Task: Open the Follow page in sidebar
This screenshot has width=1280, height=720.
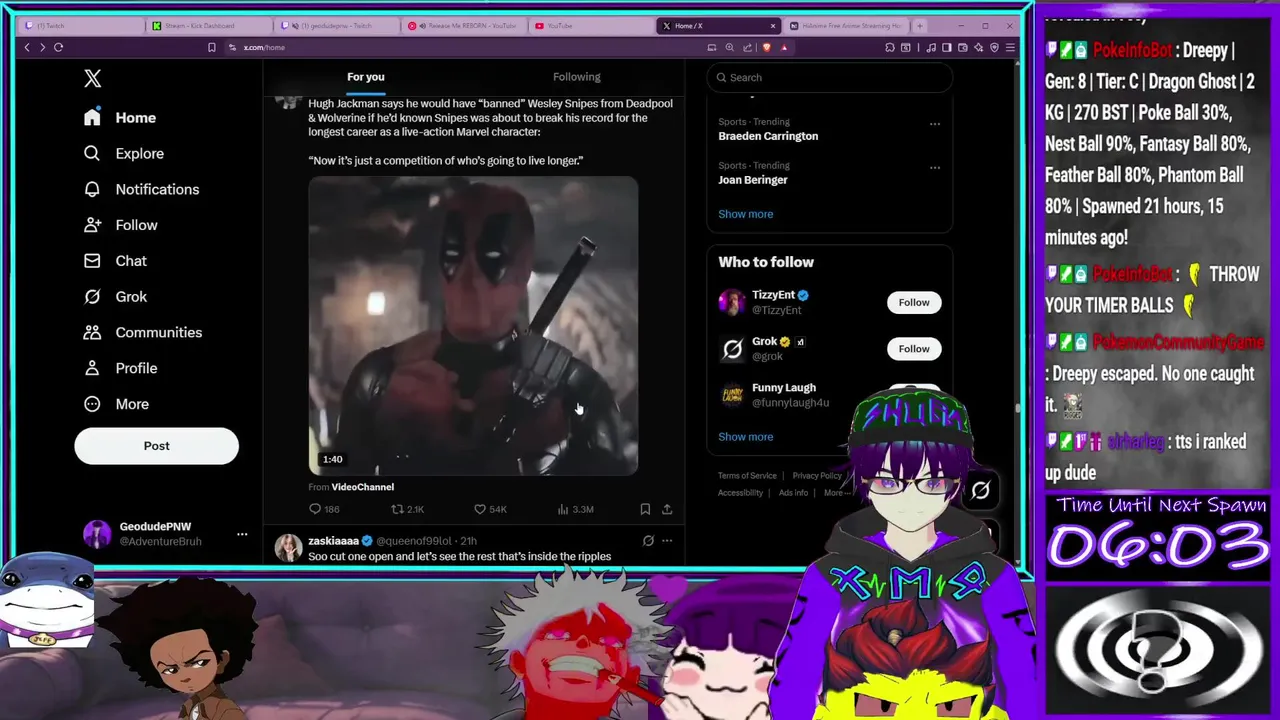Action: [x=120, y=225]
